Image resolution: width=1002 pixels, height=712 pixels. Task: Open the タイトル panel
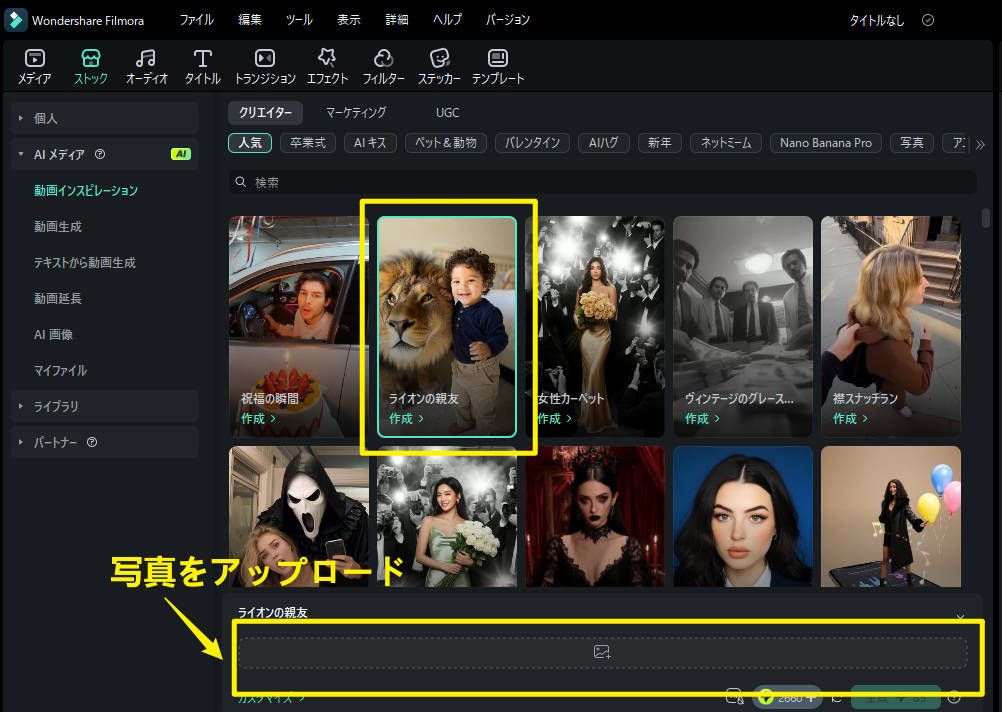pyautogui.click(x=201, y=65)
